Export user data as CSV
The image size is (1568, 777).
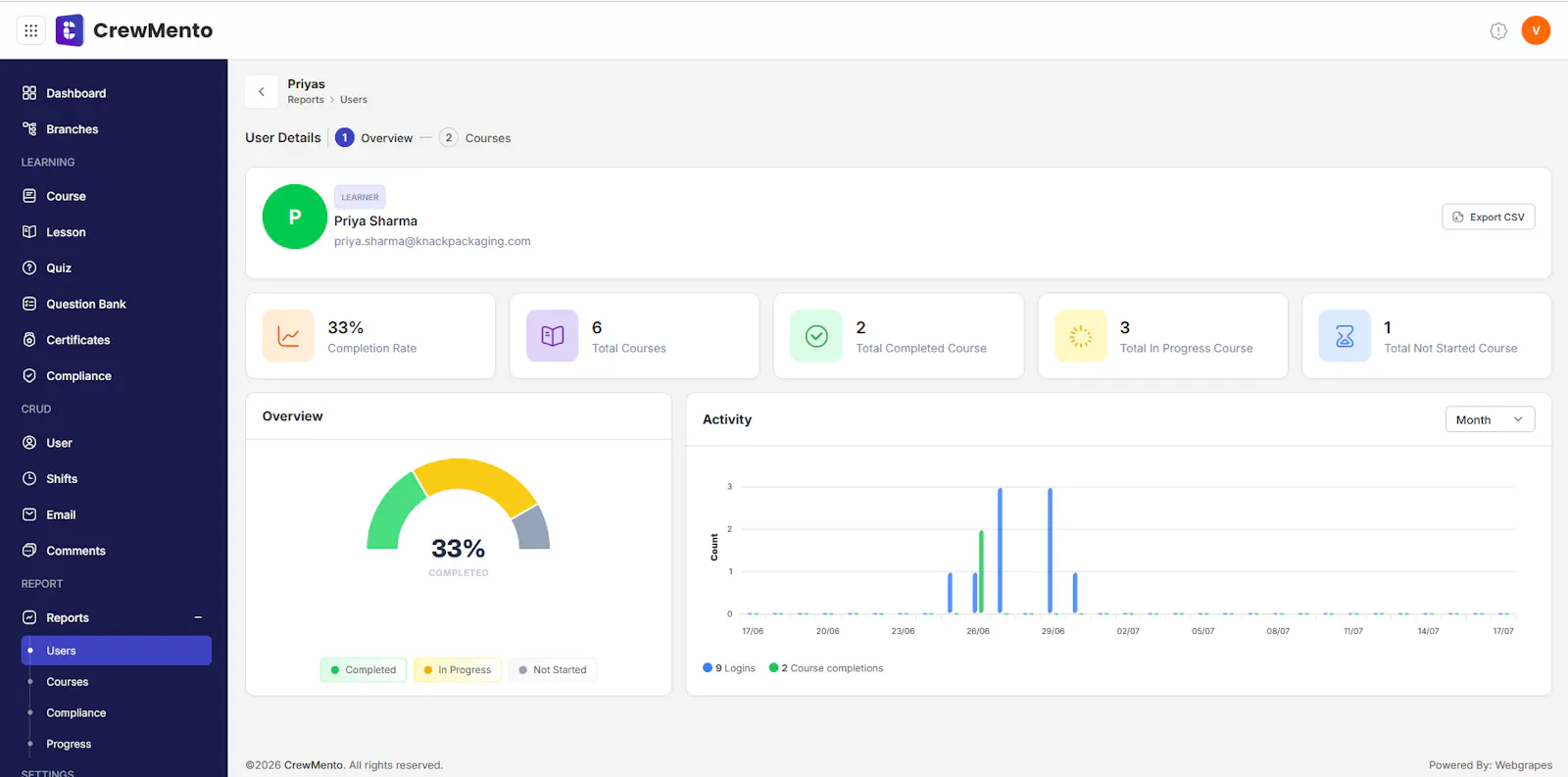pyautogui.click(x=1489, y=217)
